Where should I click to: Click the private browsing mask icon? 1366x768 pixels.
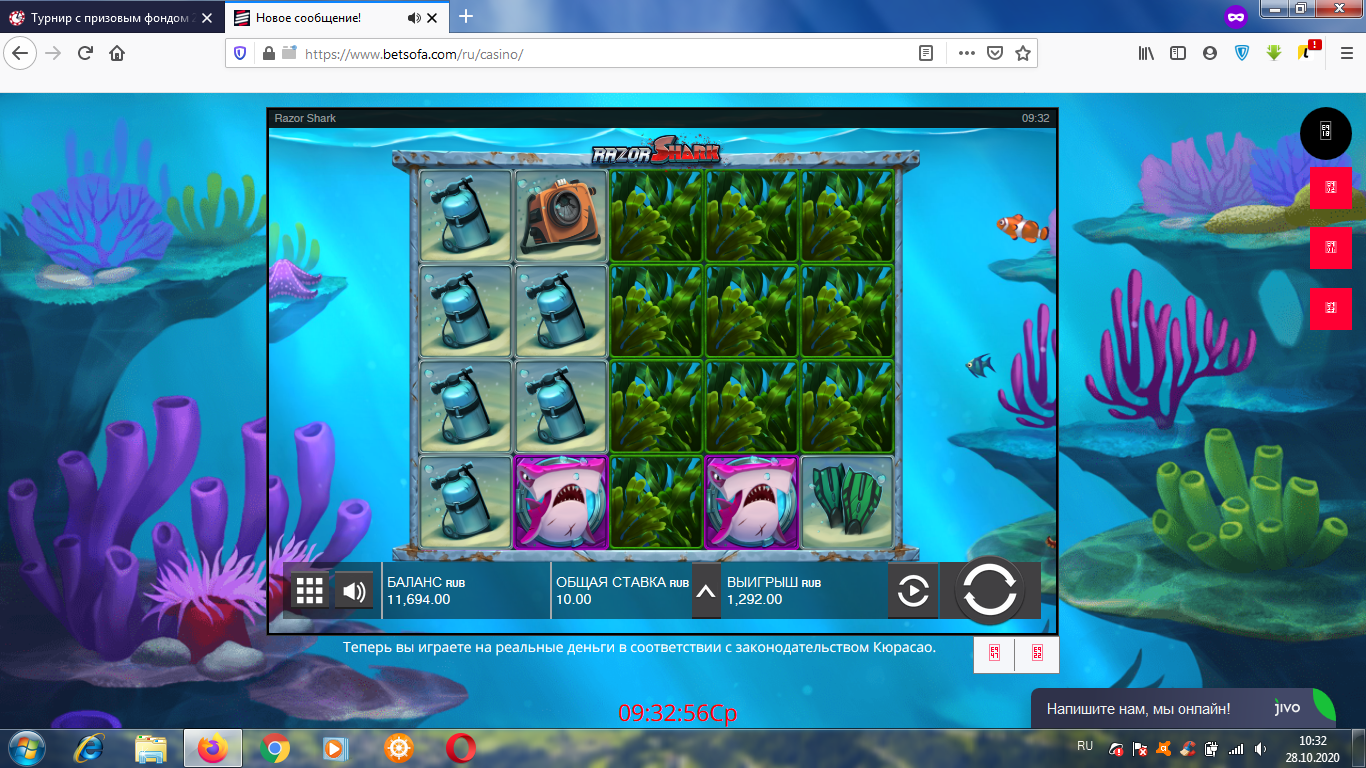click(1237, 17)
